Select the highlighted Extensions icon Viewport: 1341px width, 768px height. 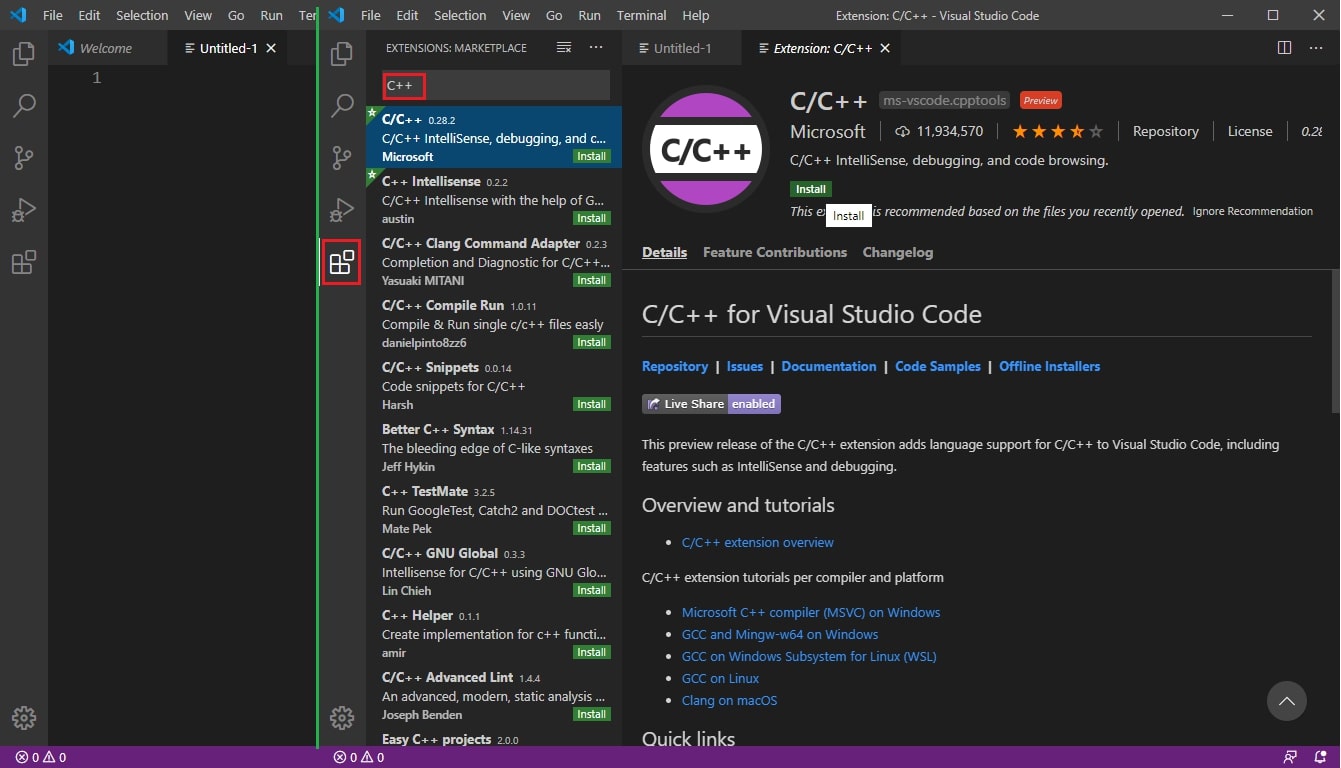coord(342,262)
